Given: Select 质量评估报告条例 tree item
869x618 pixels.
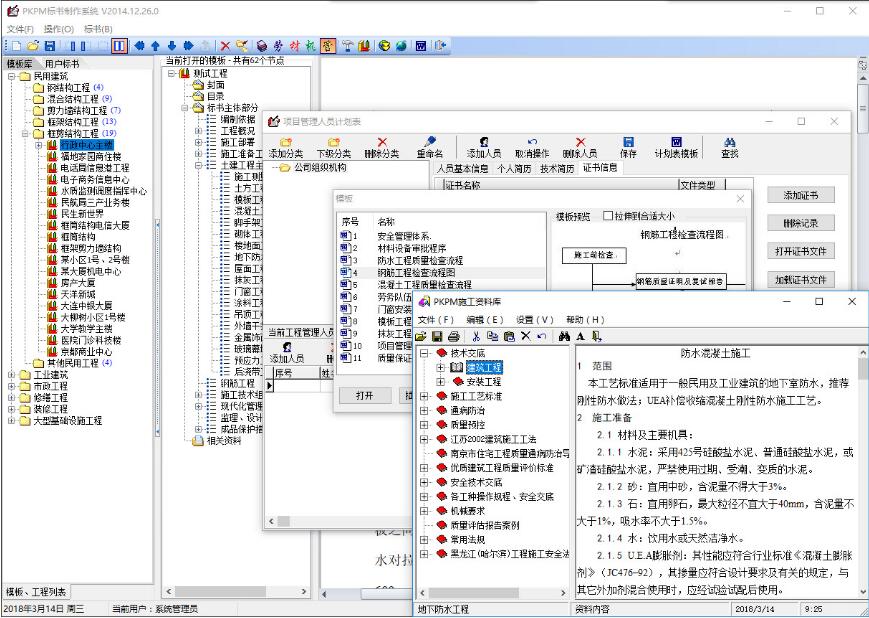Looking at the screenshot, I should click(485, 525).
